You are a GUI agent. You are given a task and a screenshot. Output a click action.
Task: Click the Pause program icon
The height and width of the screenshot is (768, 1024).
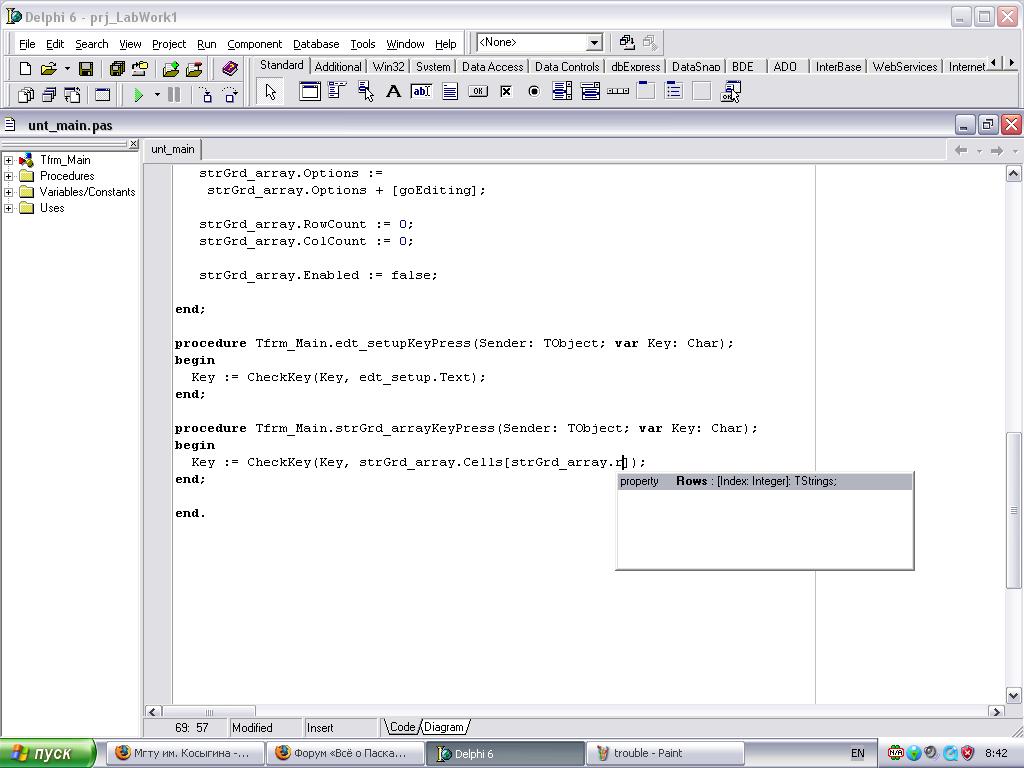point(174,94)
